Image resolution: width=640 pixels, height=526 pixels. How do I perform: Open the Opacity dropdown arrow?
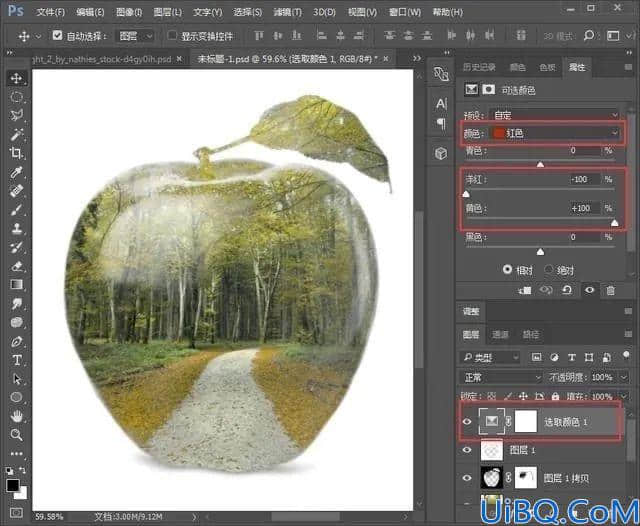point(624,377)
